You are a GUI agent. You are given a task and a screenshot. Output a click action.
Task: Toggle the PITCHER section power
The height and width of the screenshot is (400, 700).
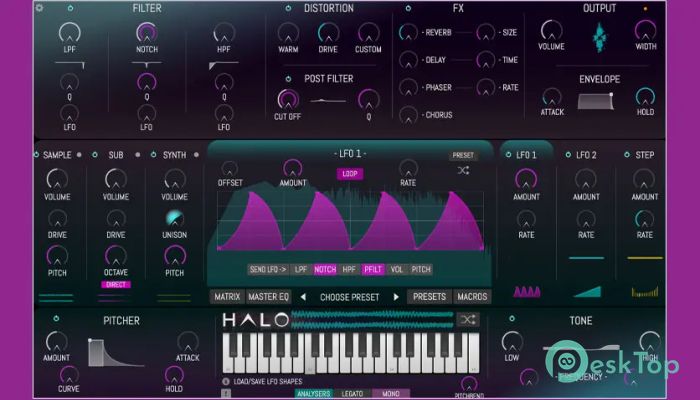click(x=56, y=318)
